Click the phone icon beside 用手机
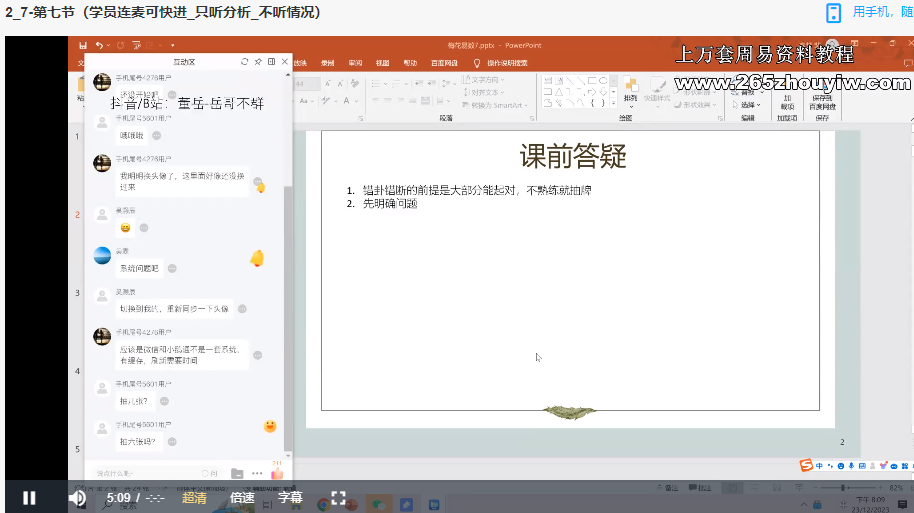 (x=834, y=13)
